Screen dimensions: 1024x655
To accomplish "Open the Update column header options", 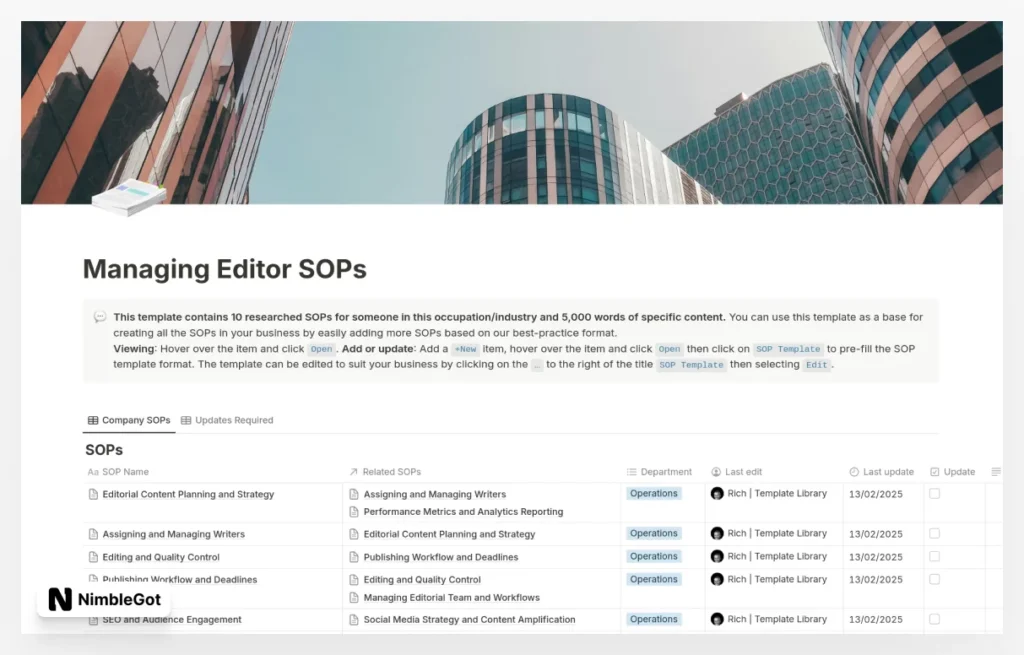I will (x=956, y=471).
